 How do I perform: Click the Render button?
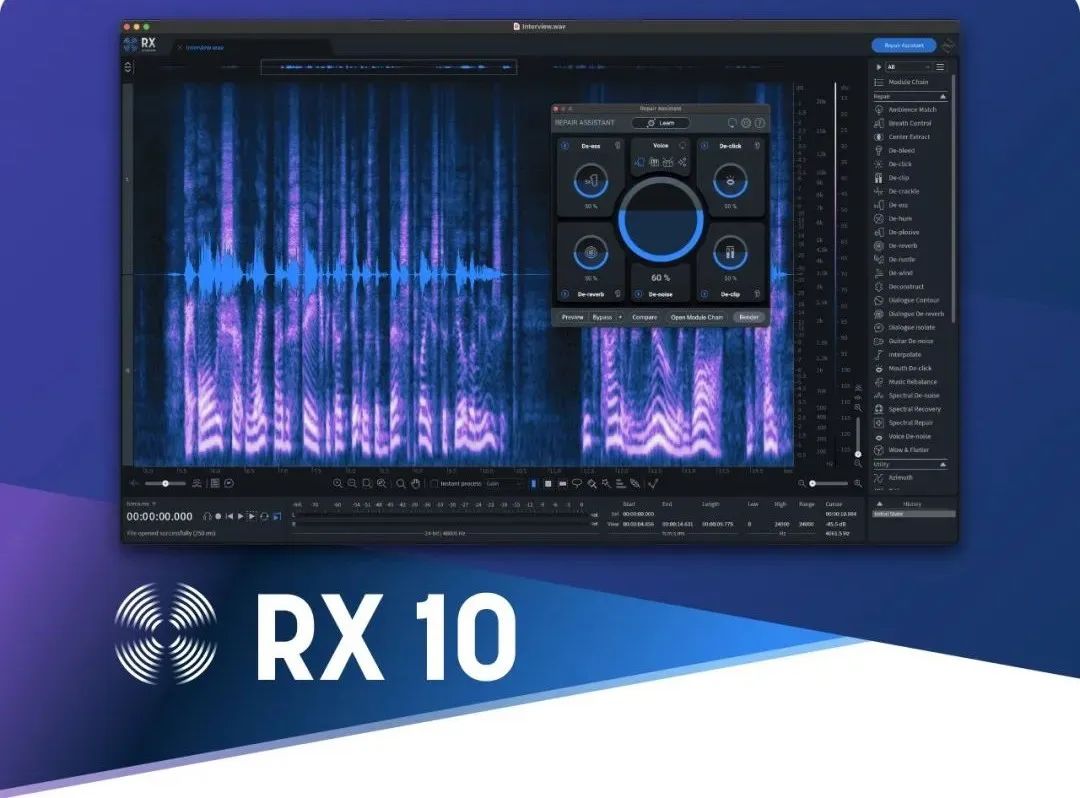(x=749, y=317)
